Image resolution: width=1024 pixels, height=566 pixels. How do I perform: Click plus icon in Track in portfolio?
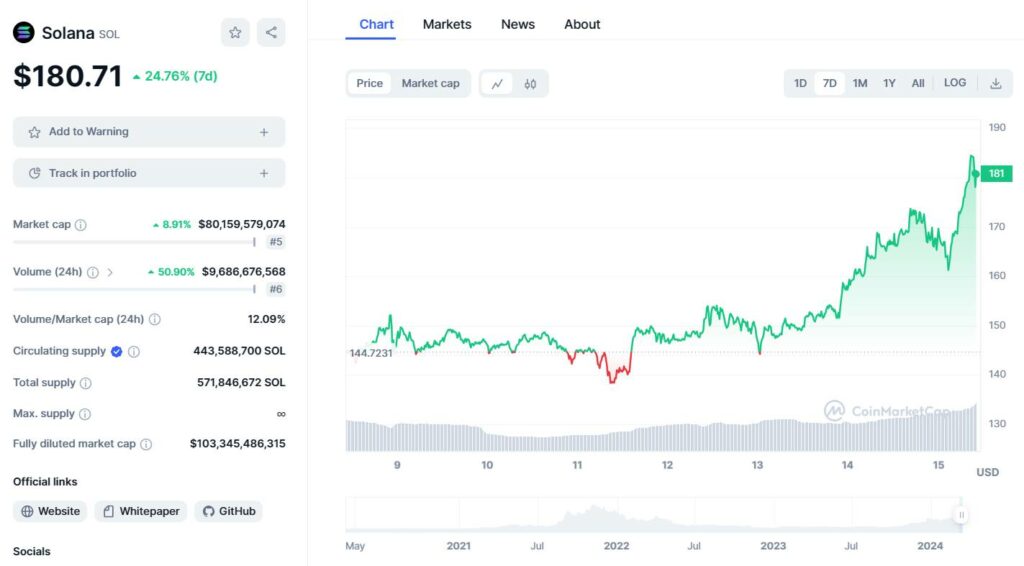[x=264, y=174]
